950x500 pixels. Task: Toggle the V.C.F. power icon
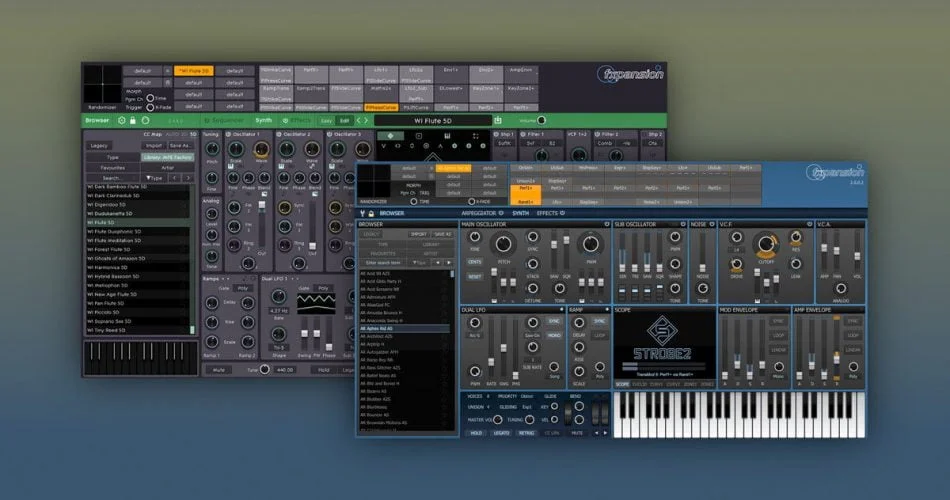(809, 224)
